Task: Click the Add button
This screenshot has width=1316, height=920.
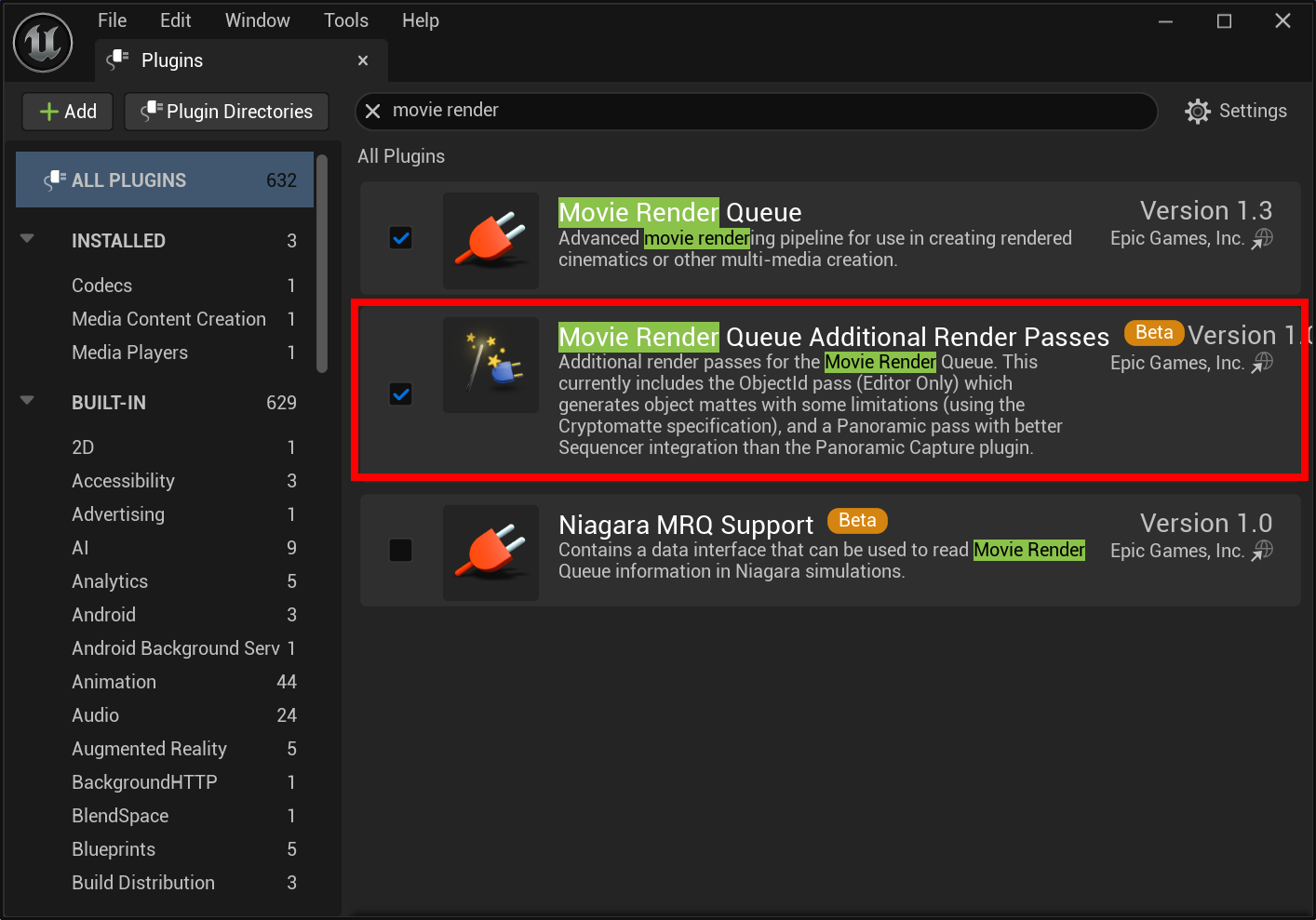Action: 67,112
